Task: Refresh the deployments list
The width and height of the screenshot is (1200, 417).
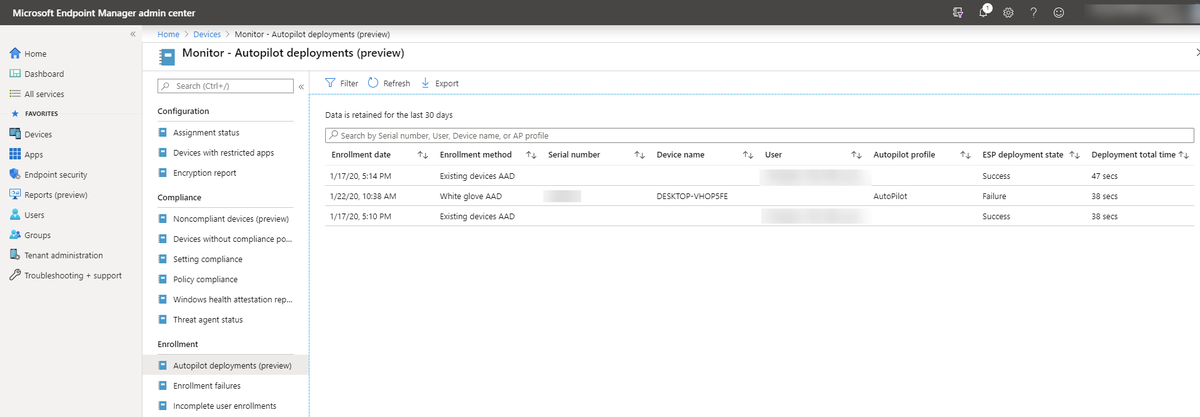Action: [x=389, y=83]
